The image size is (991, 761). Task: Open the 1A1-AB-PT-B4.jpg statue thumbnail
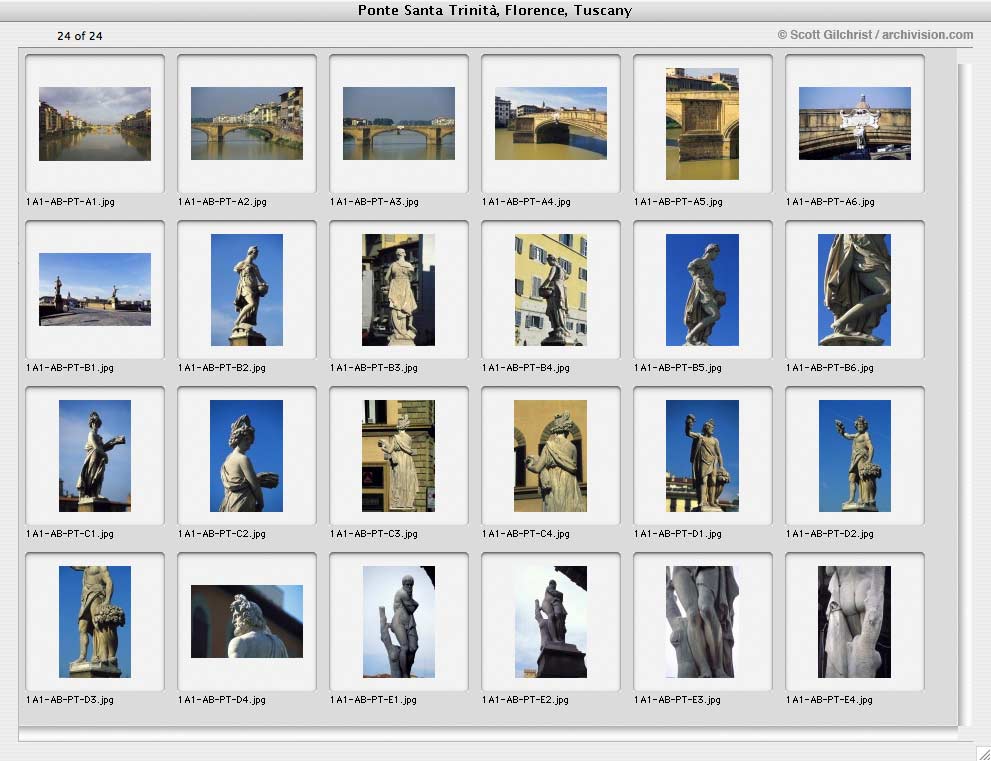[x=550, y=290]
